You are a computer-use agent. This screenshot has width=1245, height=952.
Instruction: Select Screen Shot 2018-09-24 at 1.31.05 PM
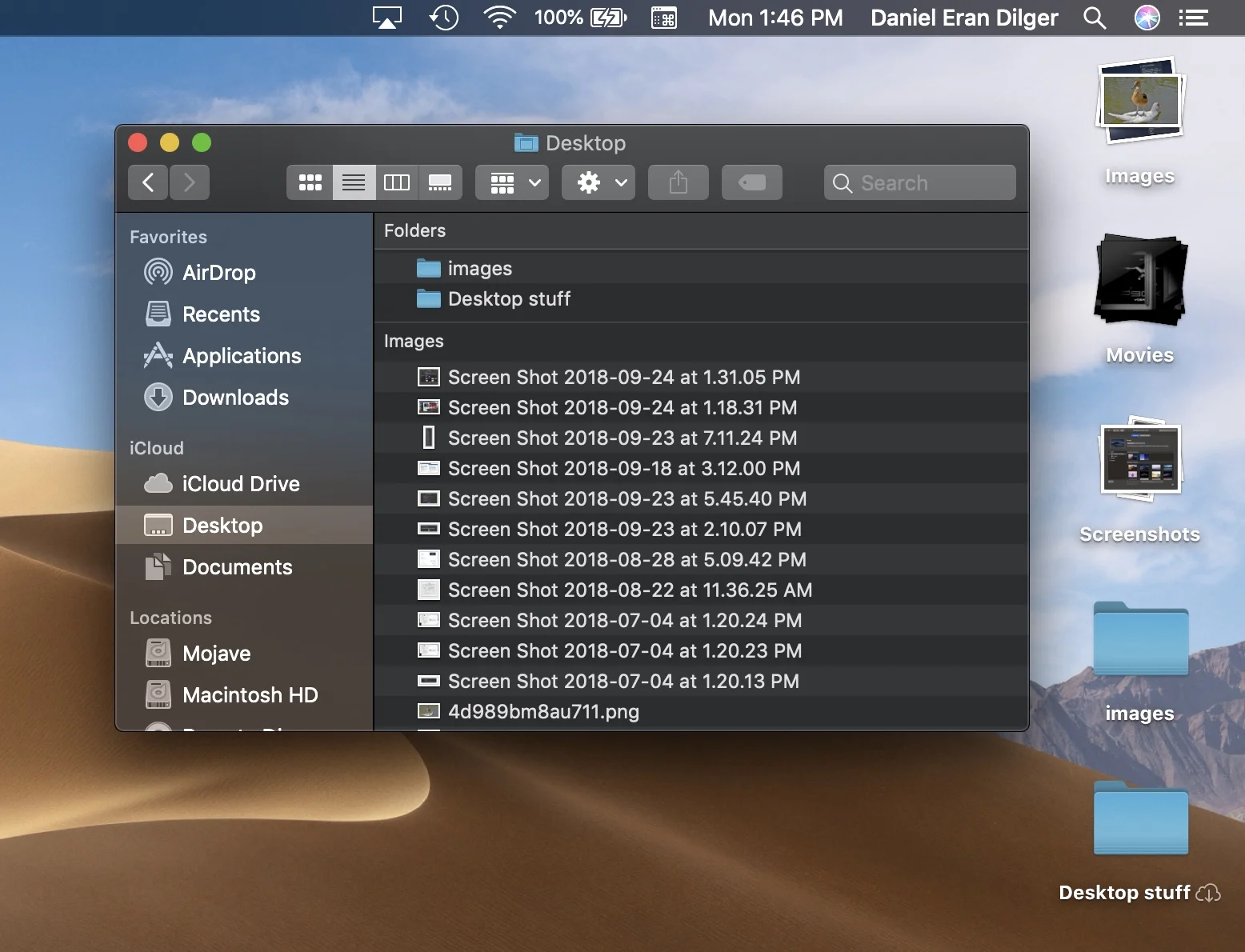click(702, 377)
